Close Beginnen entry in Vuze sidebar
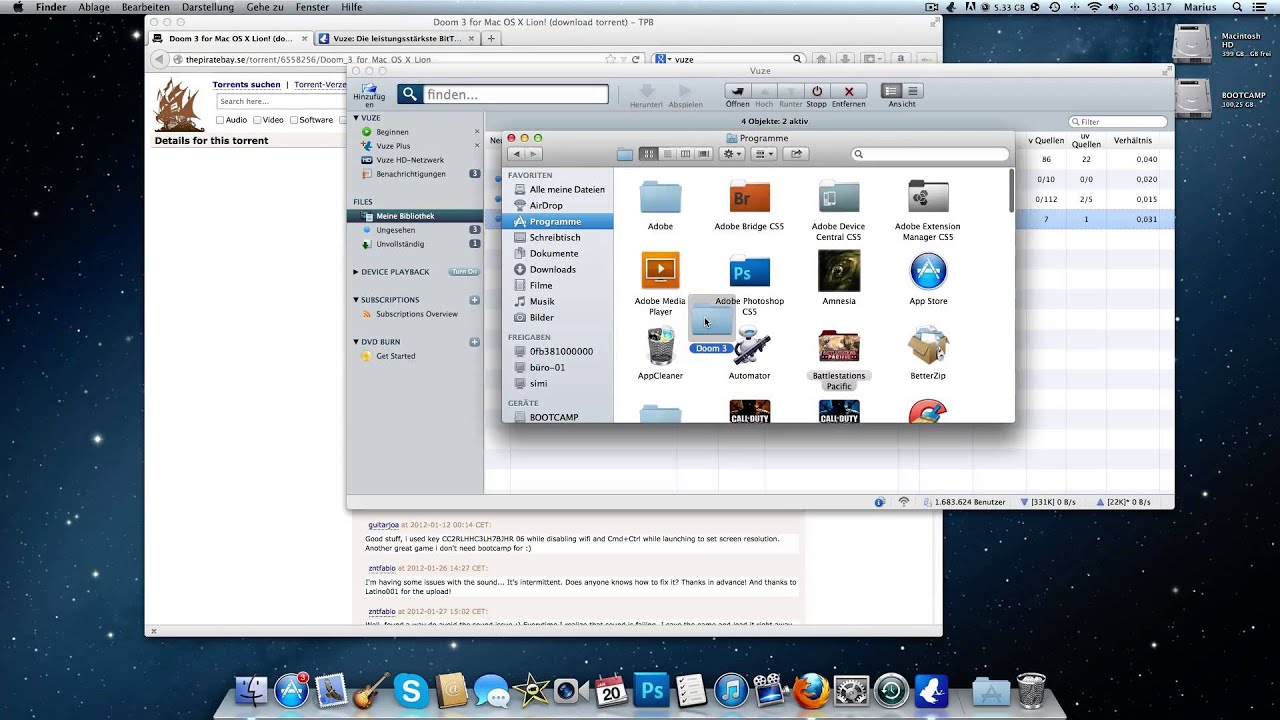Screen dimensions: 1280x720 [x=477, y=132]
